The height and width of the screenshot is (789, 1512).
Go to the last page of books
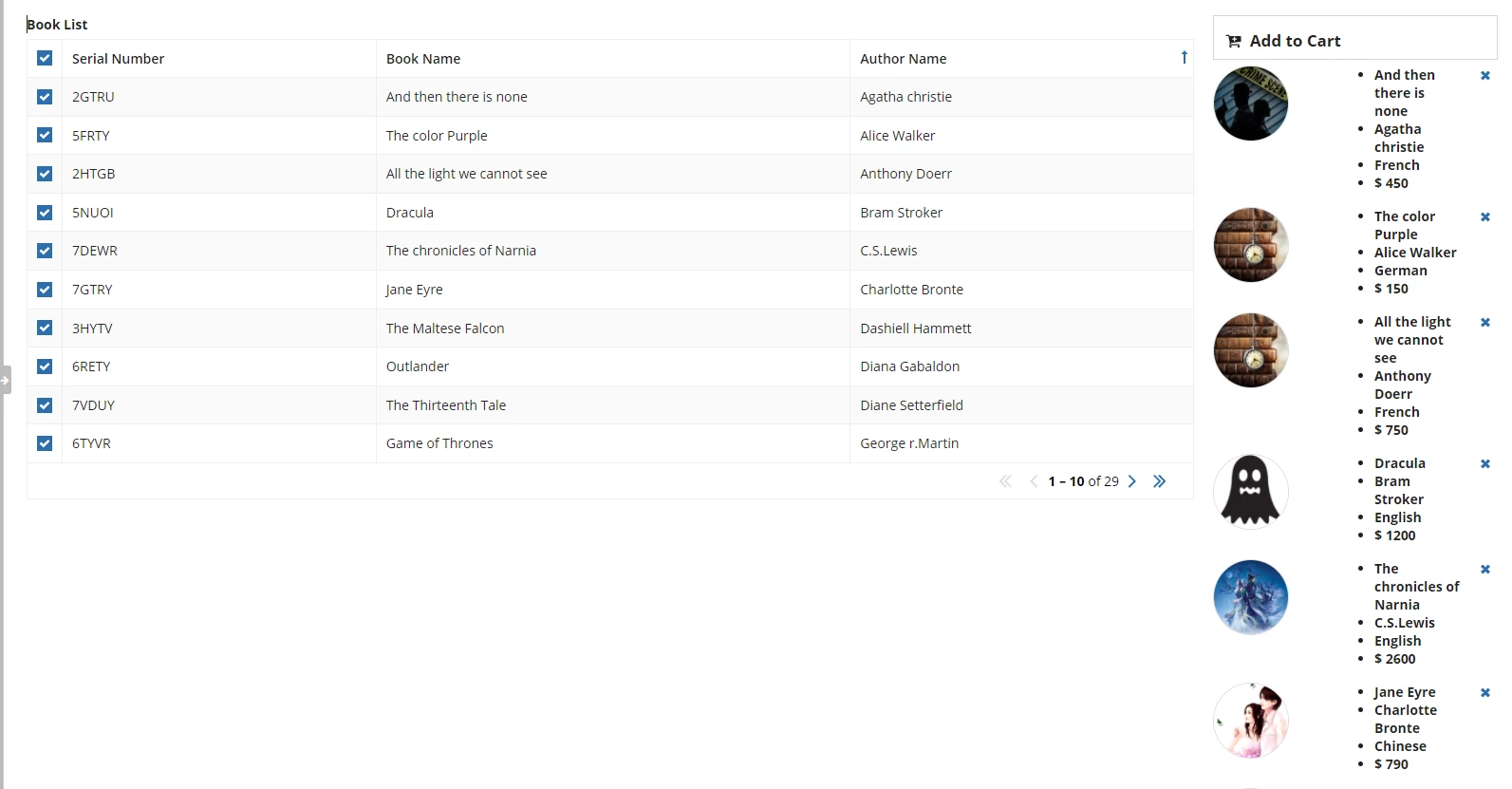click(x=1159, y=481)
